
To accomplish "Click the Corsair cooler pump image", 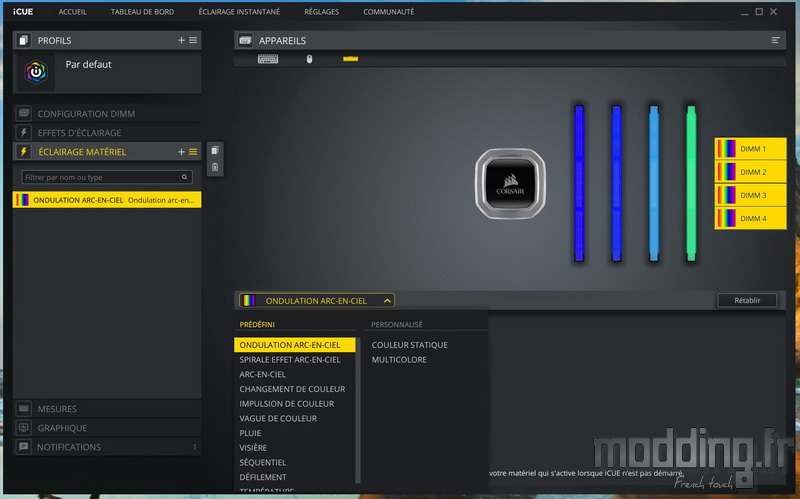I will pos(510,184).
